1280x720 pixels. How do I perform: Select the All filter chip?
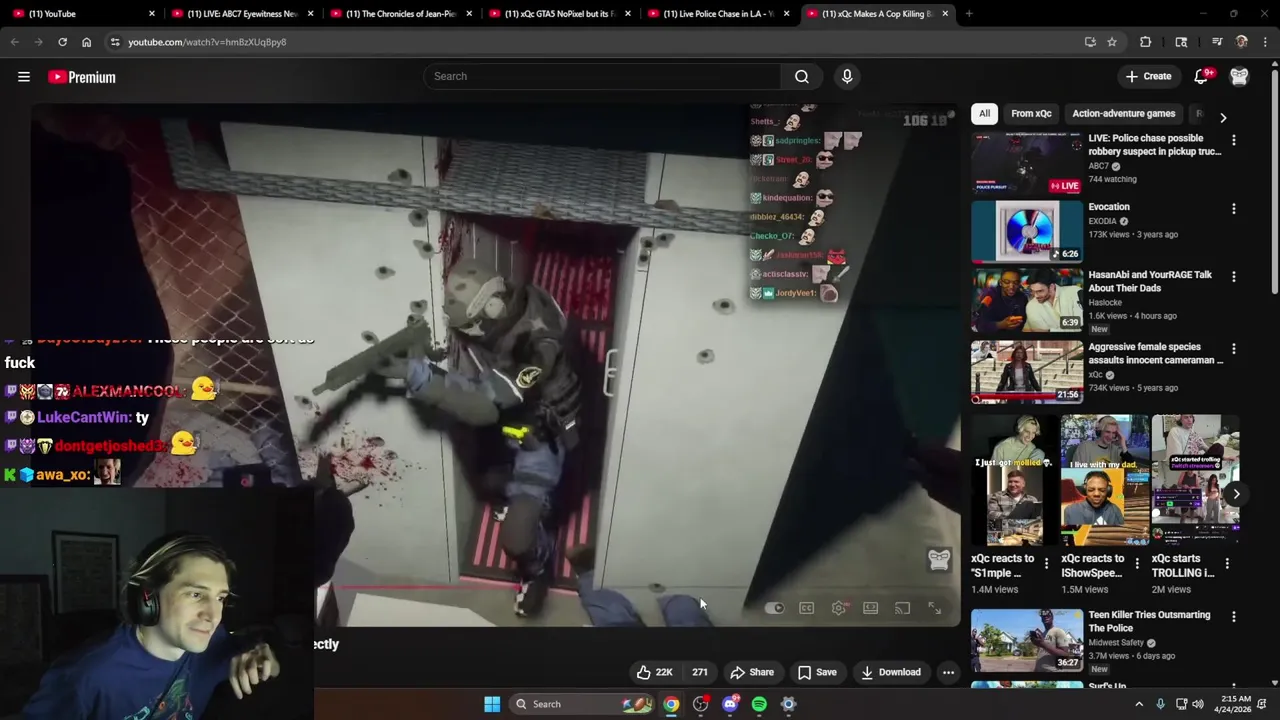pyautogui.click(x=984, y=114)
